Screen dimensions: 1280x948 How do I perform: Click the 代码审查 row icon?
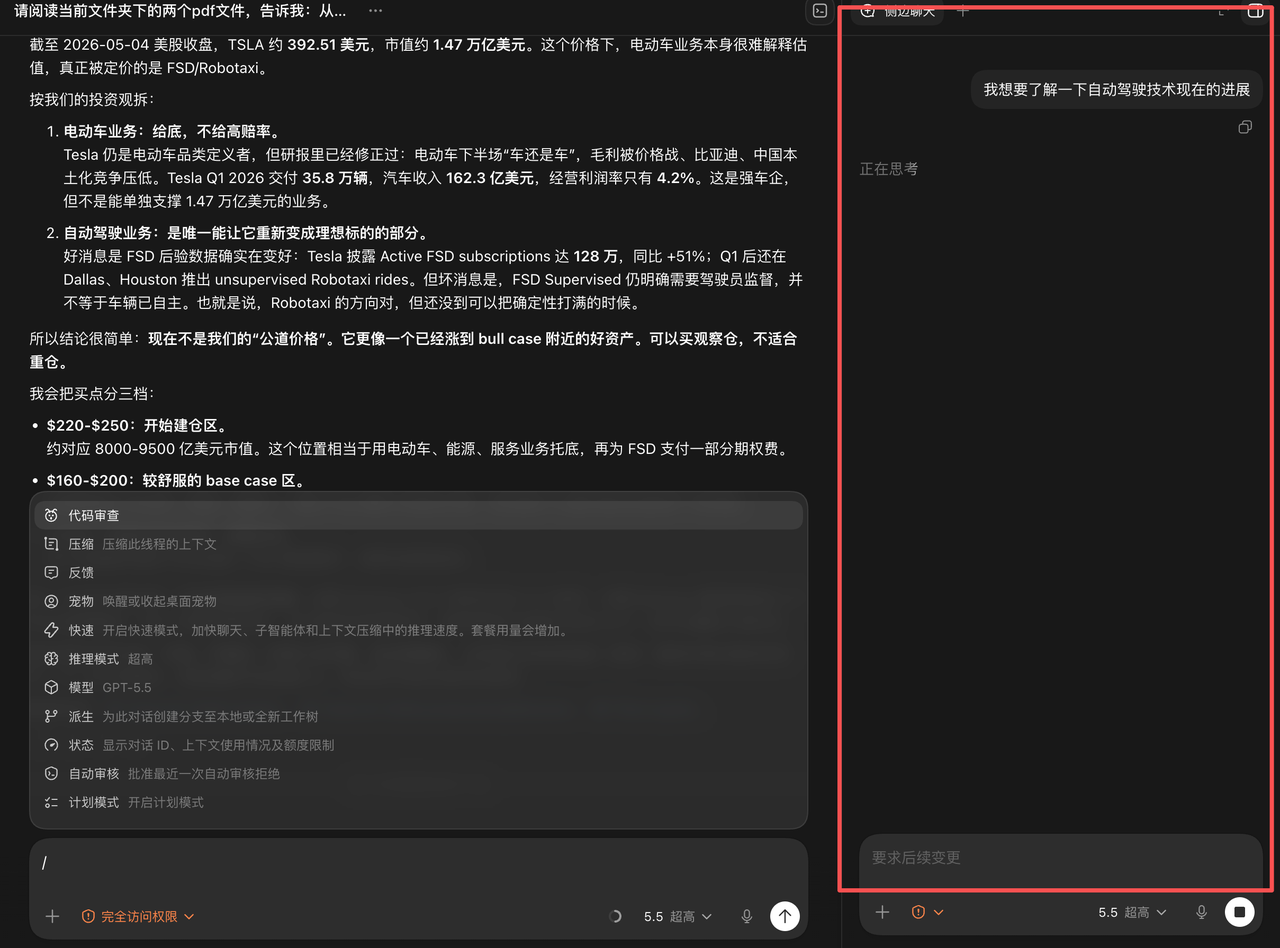click(x=51, y=515)
